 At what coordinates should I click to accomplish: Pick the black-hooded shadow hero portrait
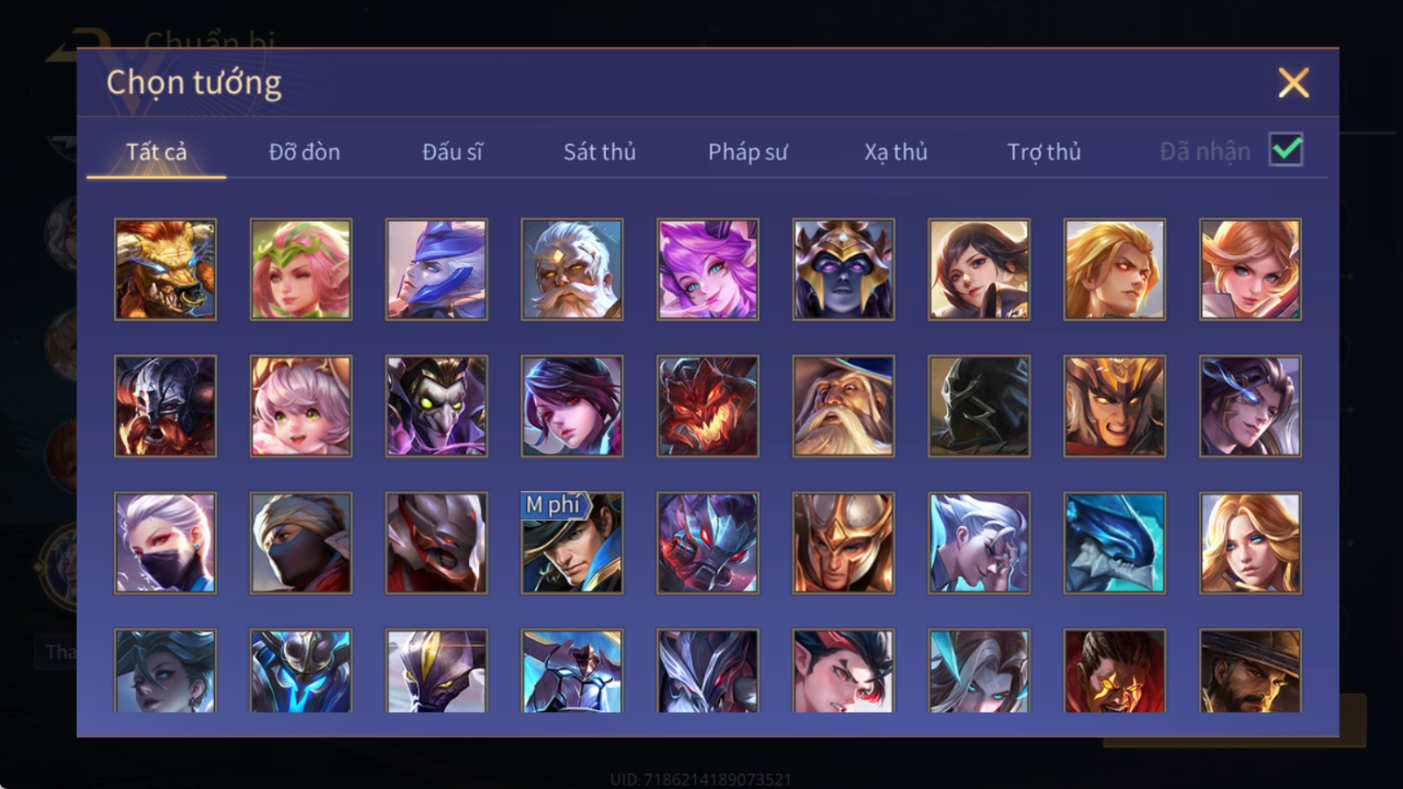(979, 407)
